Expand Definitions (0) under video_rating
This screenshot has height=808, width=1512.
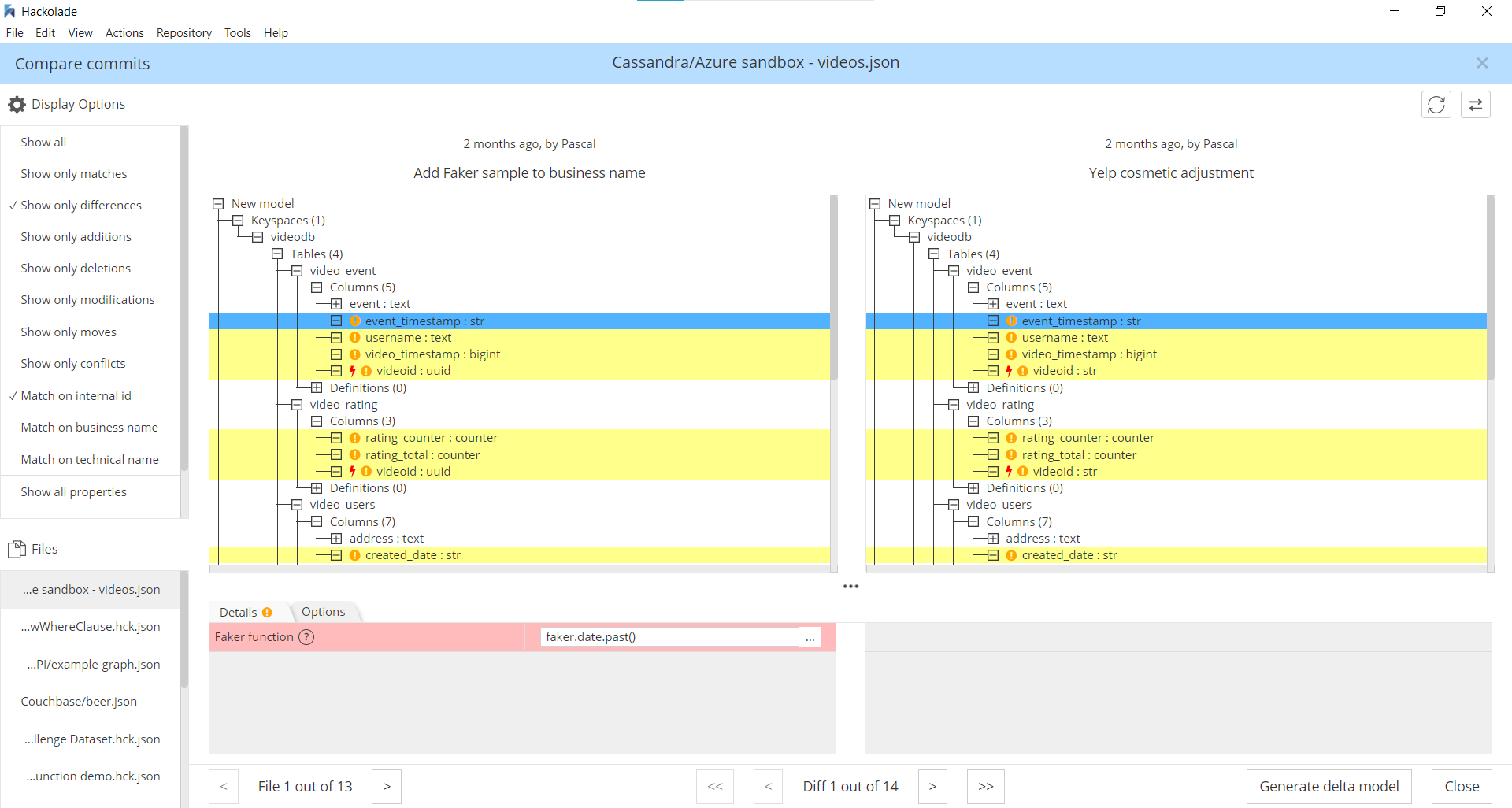point(316,487)
